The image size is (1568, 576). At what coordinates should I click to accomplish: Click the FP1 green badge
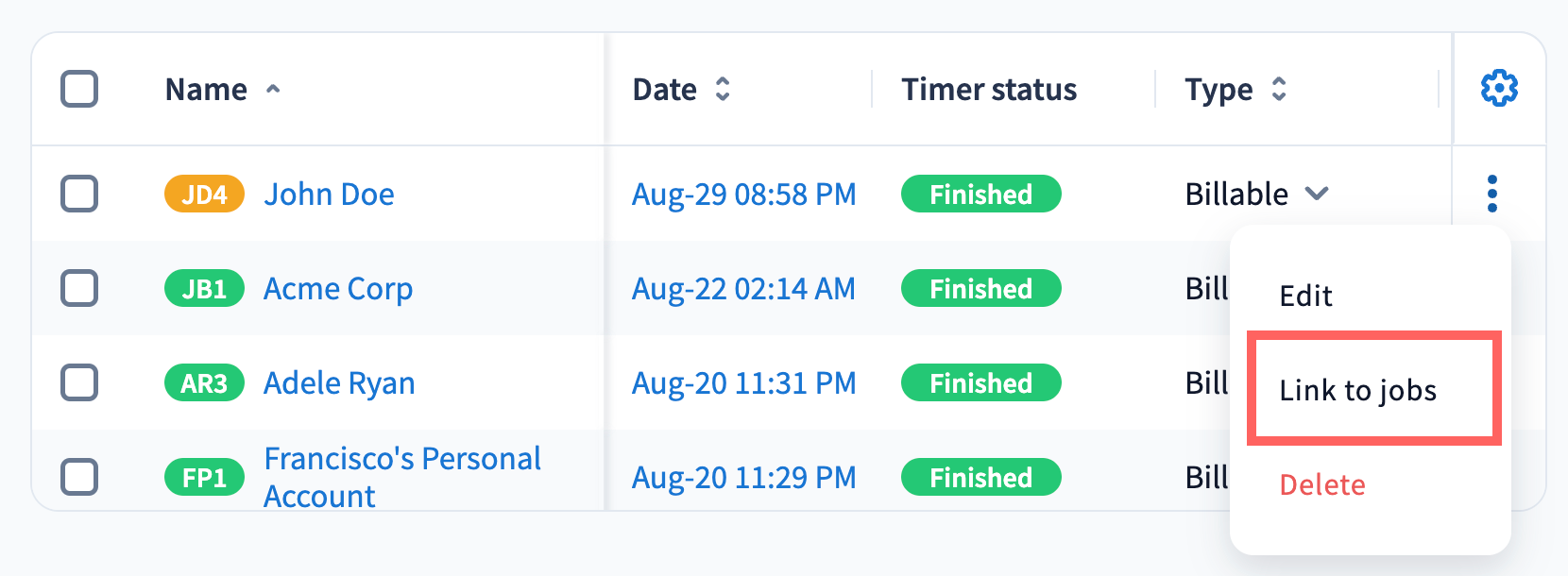tap(204, 478)
